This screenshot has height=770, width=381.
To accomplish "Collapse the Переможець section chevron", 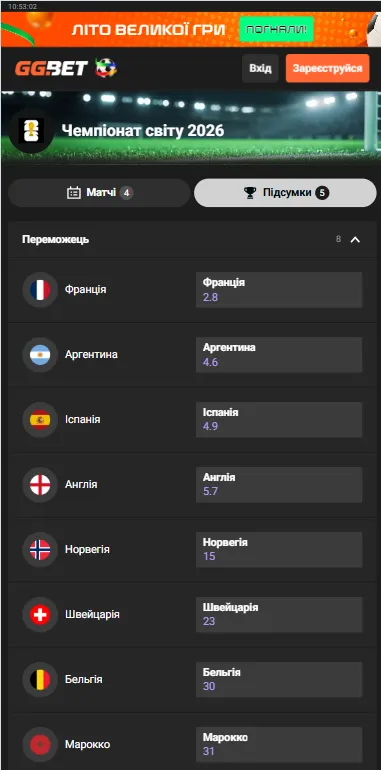I will tap(355, 240).
